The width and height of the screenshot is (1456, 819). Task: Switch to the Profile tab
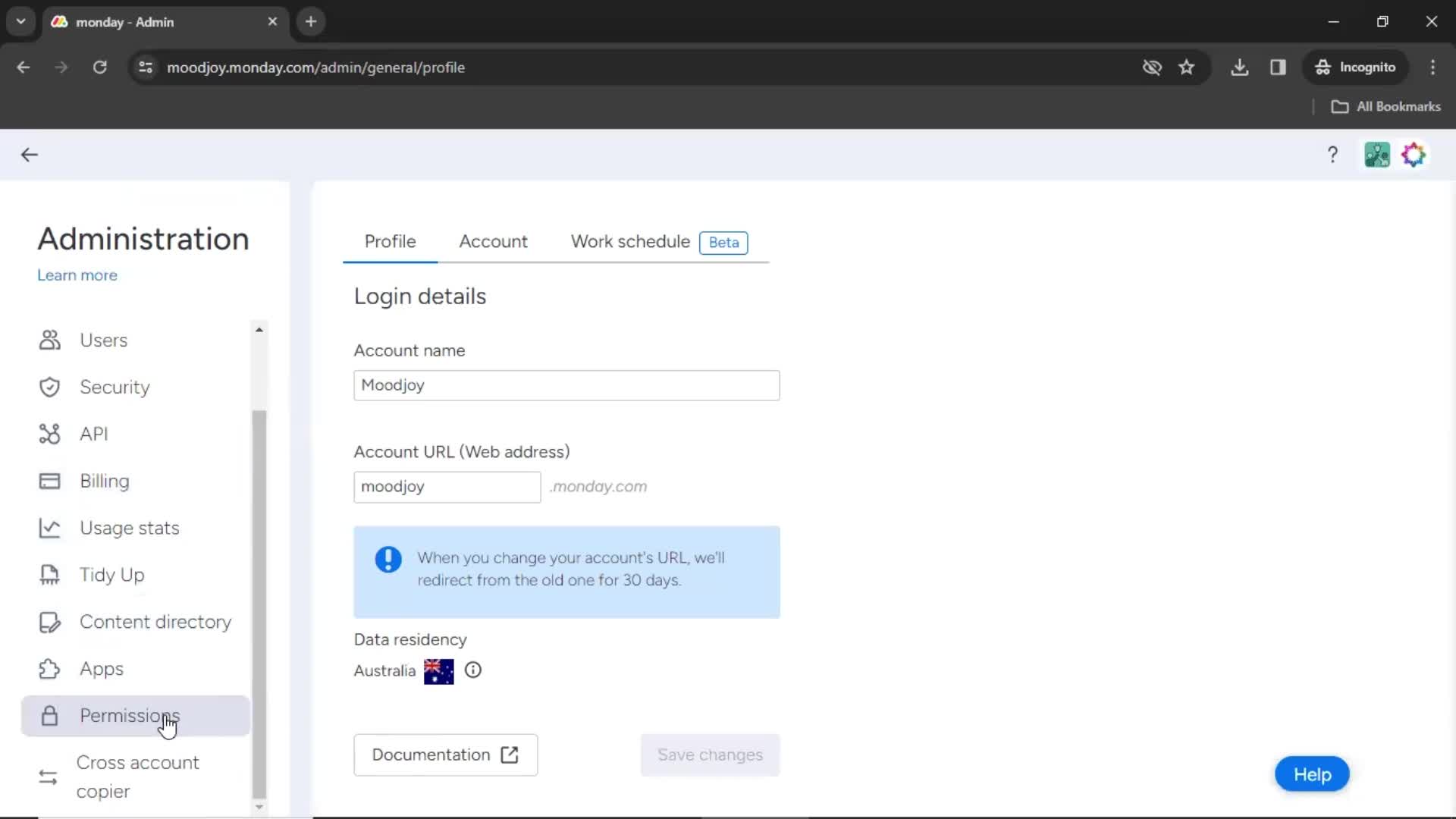tap(390, 242)
